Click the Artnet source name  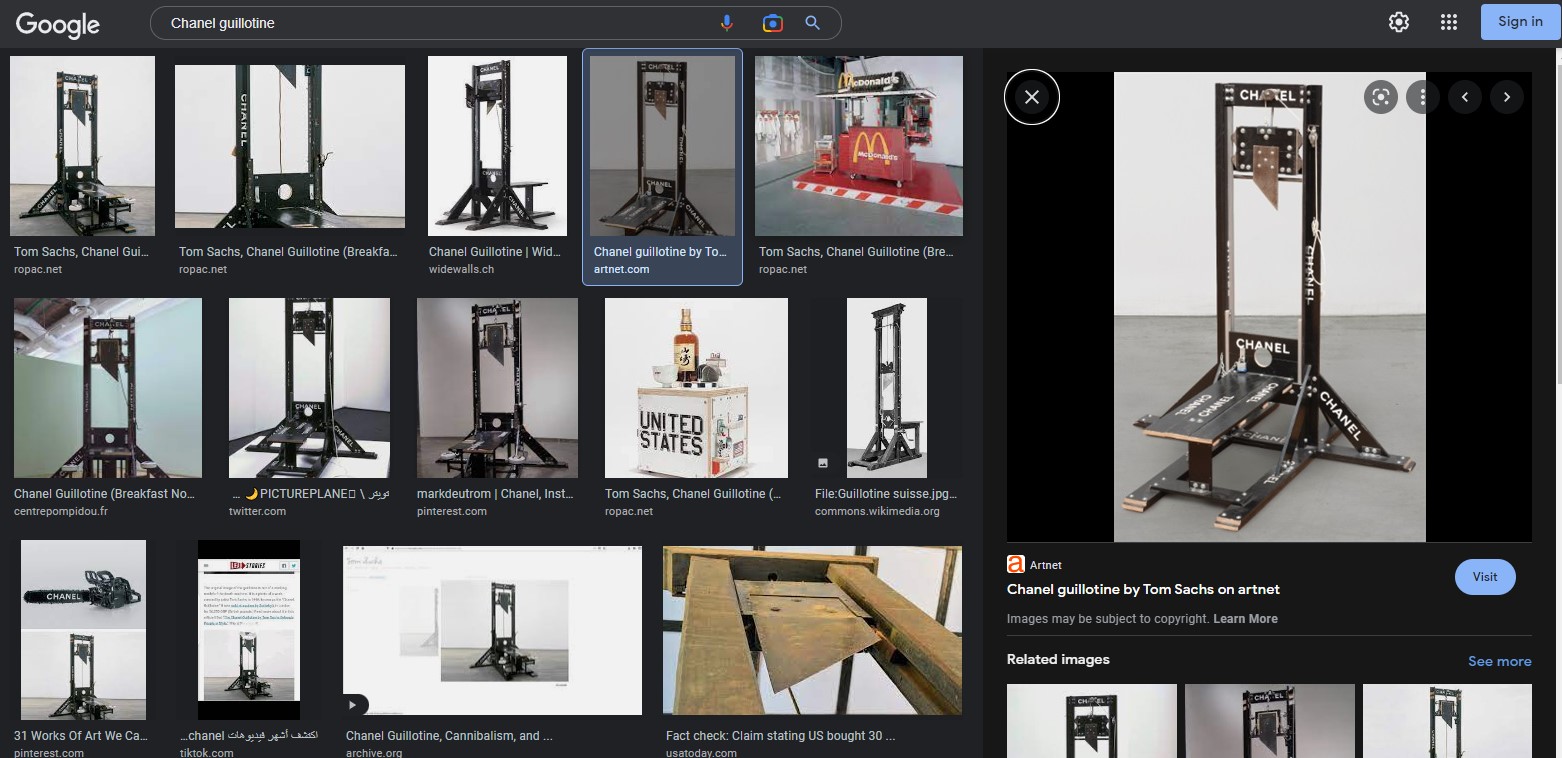tap(1046, 565)
